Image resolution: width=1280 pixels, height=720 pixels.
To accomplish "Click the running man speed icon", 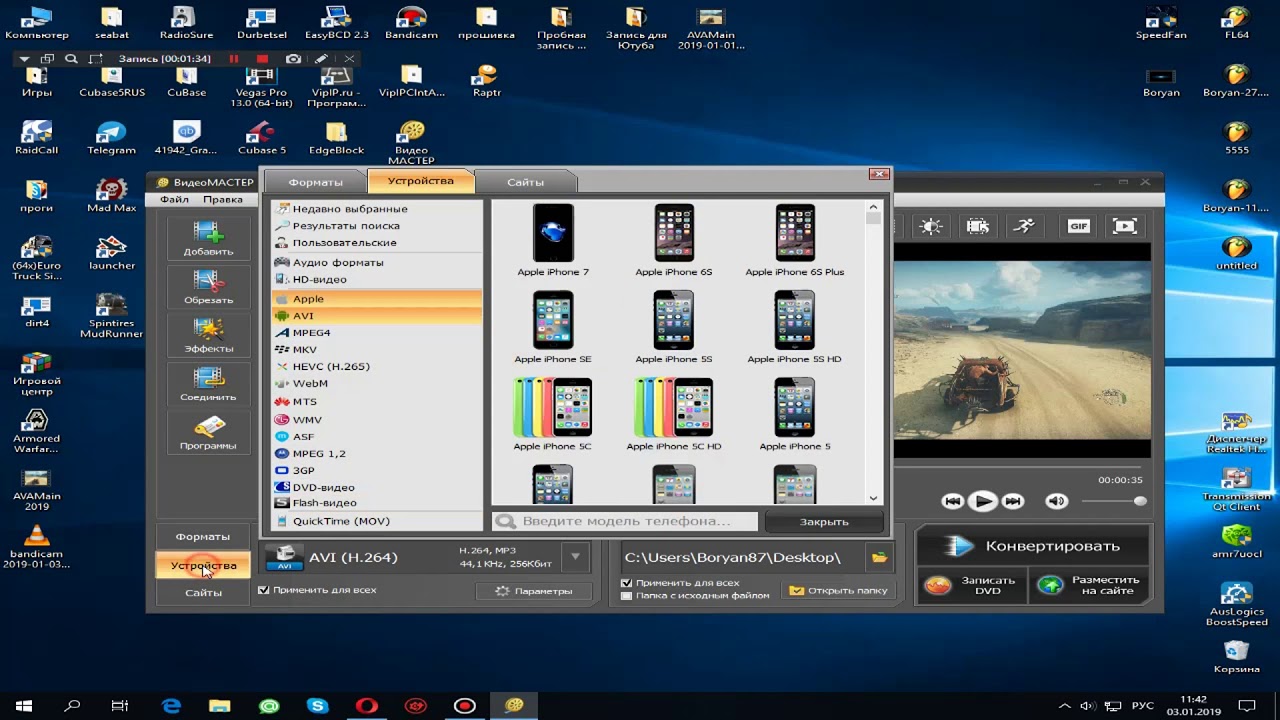I will tap(1024, 226).
